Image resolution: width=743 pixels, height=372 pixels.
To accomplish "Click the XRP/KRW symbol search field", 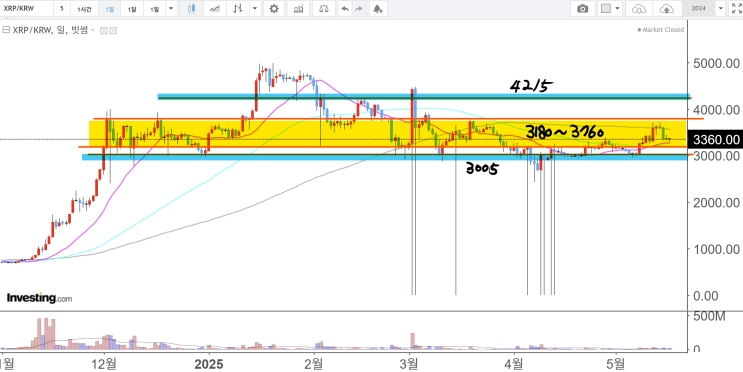I will 26,9.
